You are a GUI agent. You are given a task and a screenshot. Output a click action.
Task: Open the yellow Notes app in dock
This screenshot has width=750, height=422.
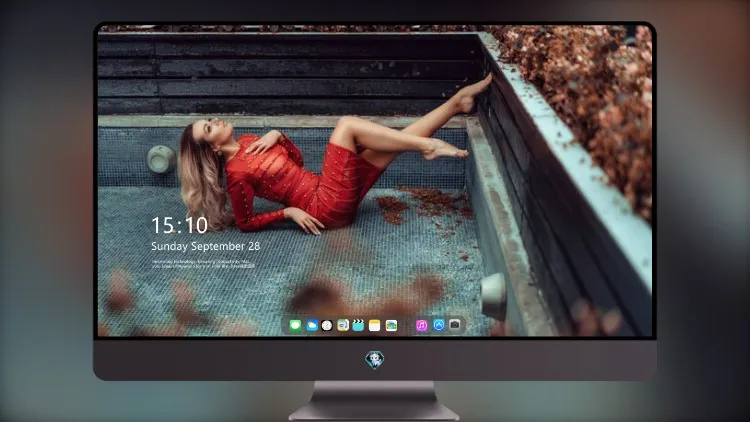point(375,326)
